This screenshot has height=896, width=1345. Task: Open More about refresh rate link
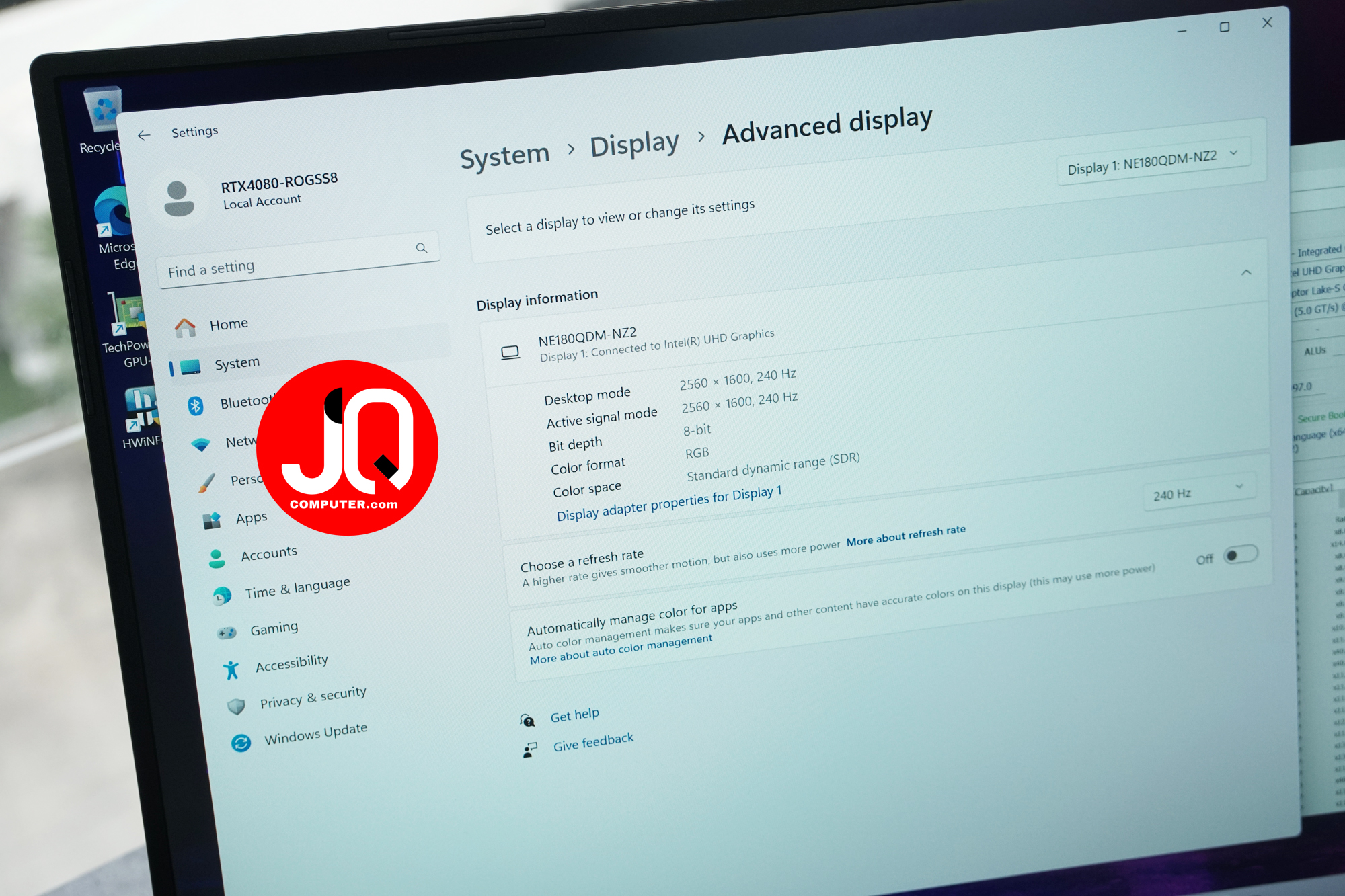coord(906,536)
